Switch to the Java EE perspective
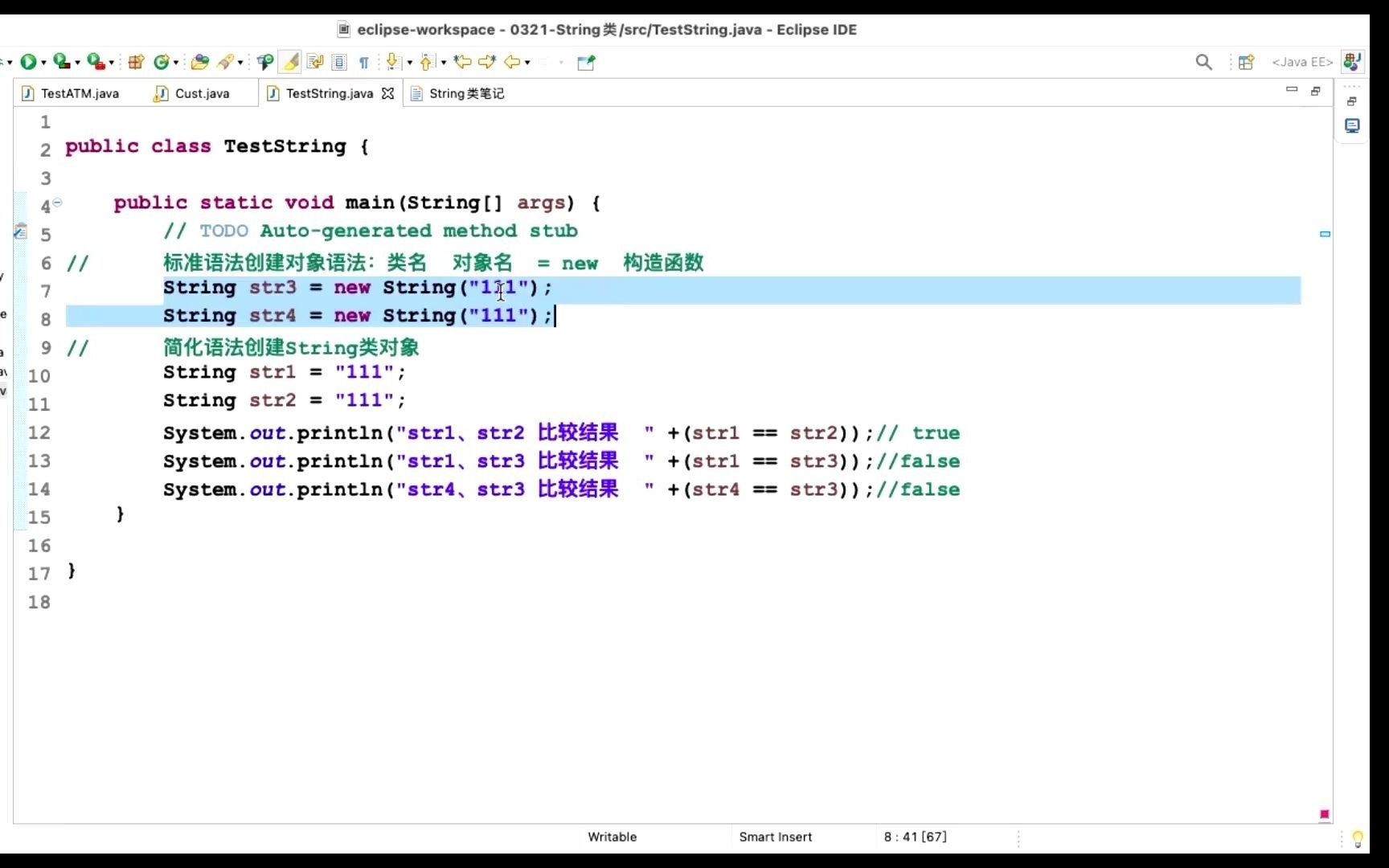The width and height of the screenshot is (1389, 868). coord(1302,62)
